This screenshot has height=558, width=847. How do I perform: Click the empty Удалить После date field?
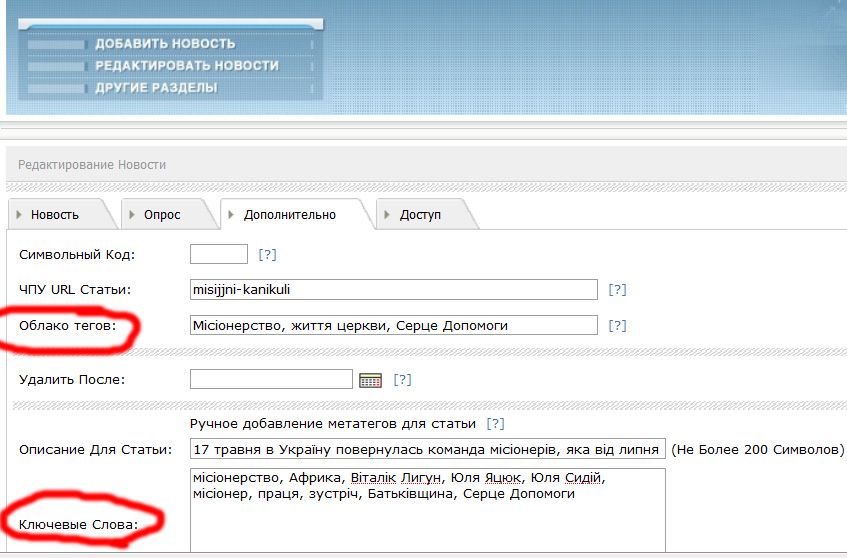click(271, 379)
